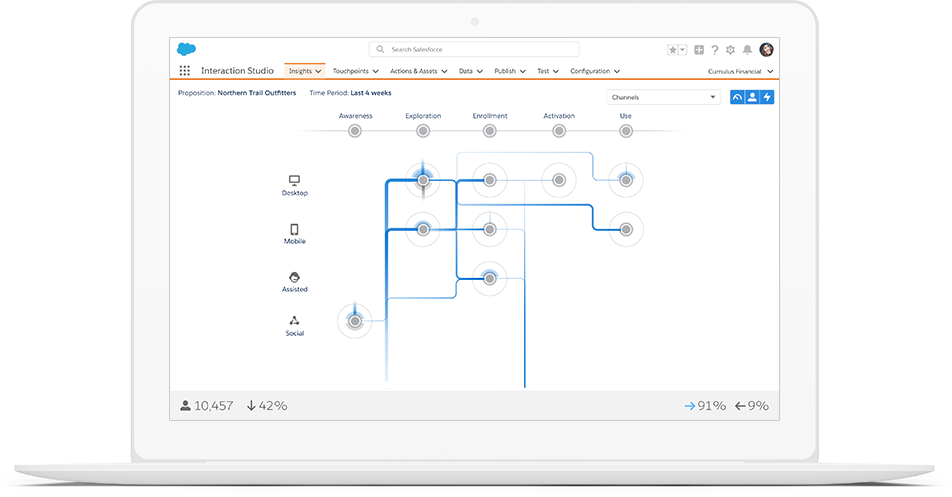Open the Channels dropdown
Screen dimensions: 952x497
(x=663, y=97)
